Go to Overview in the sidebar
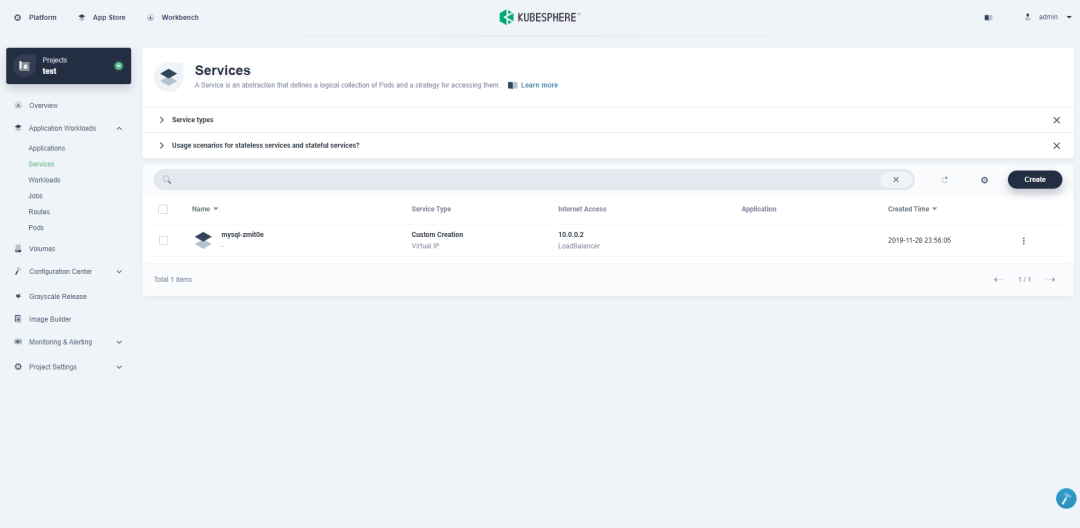1080x528 pixels. point(43,105)
